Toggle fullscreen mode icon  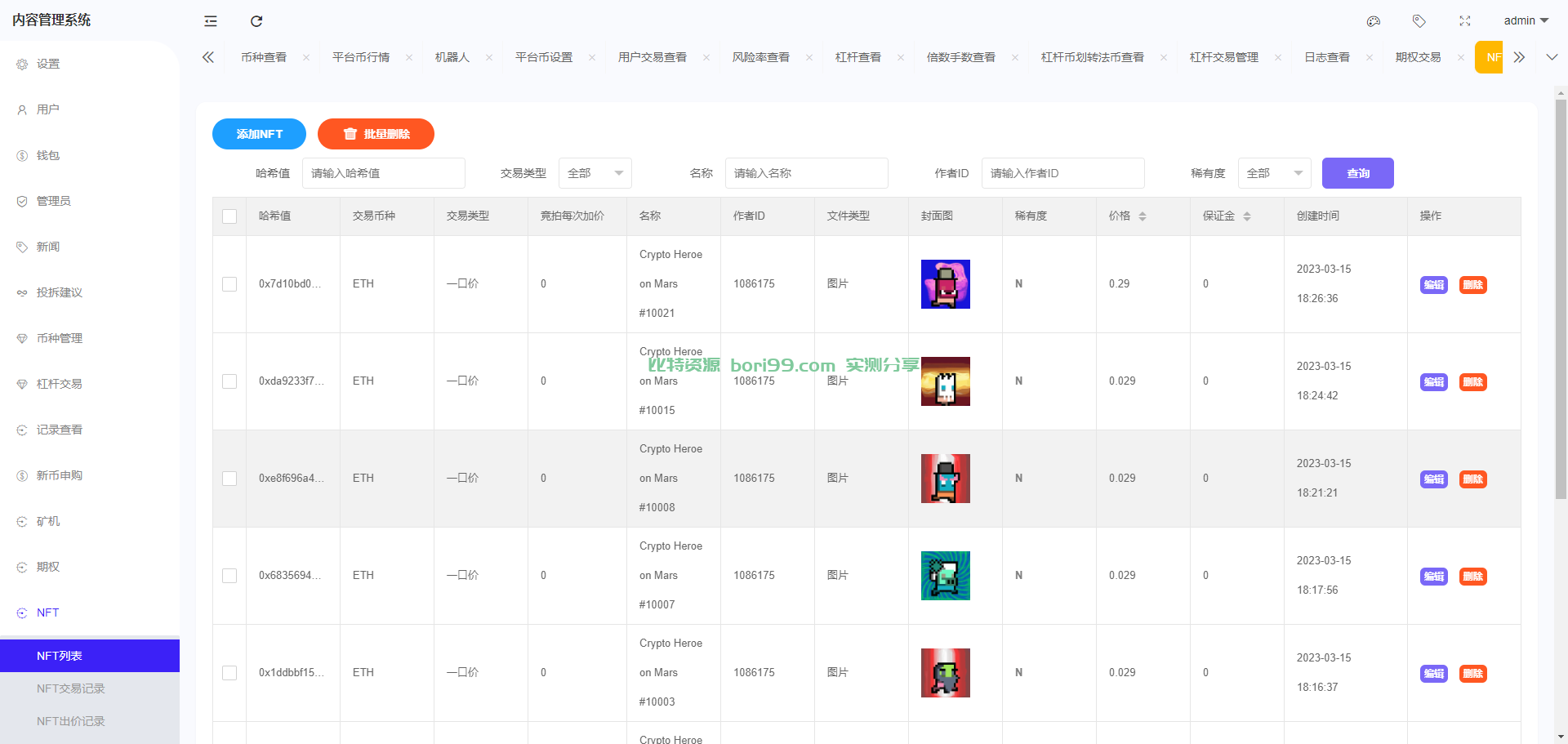(x=1465, y=21)
